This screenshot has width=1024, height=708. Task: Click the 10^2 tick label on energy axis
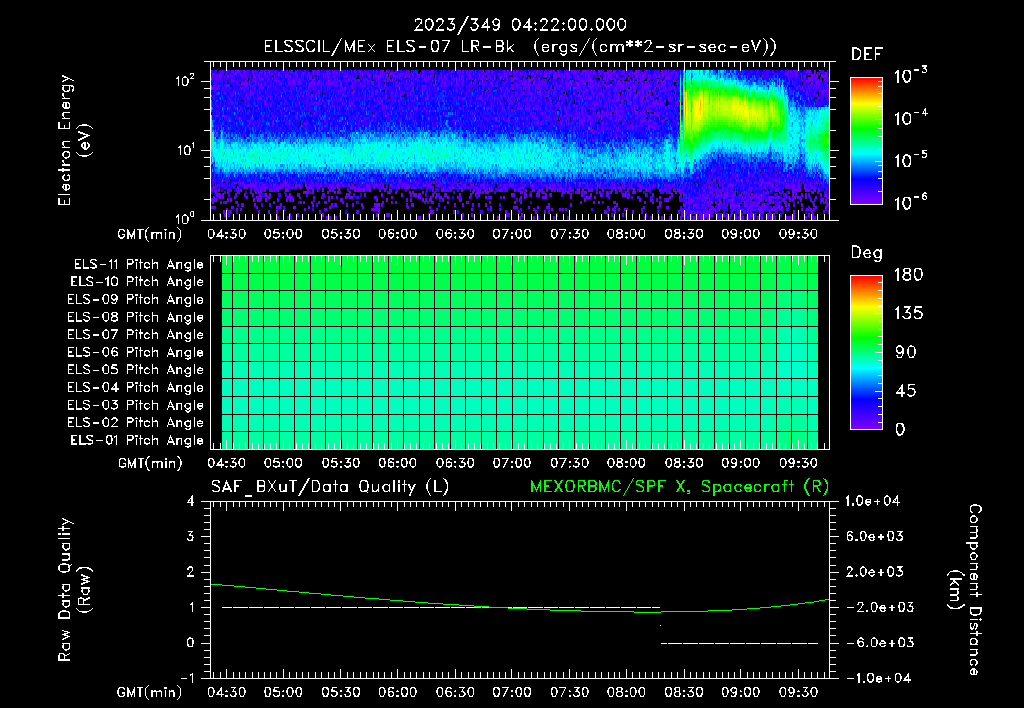pyautogui.click(x=185, y=81)
